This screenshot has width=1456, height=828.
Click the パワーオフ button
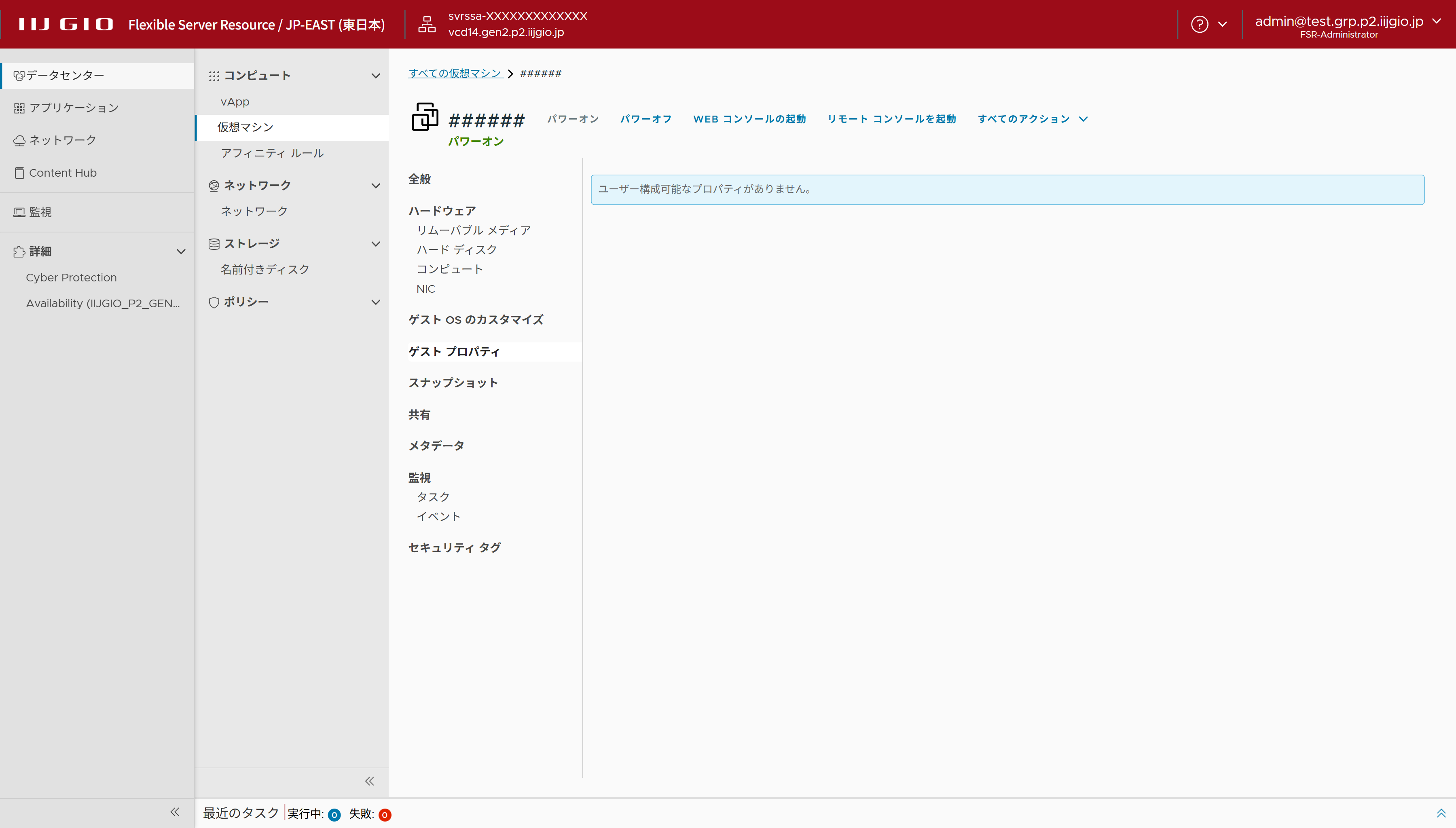click(x=646, y=119)
